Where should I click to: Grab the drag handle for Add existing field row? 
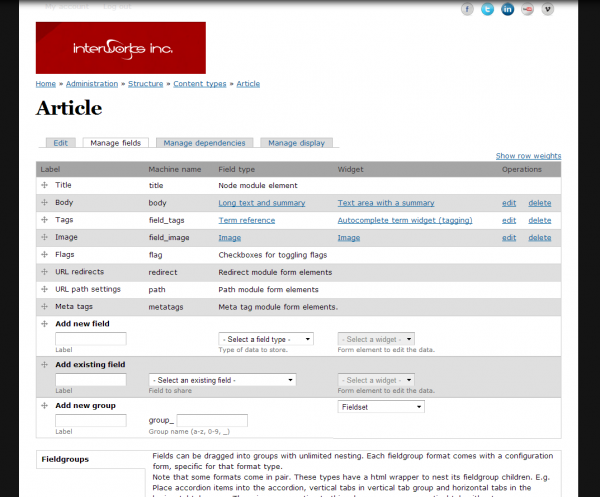44,365
